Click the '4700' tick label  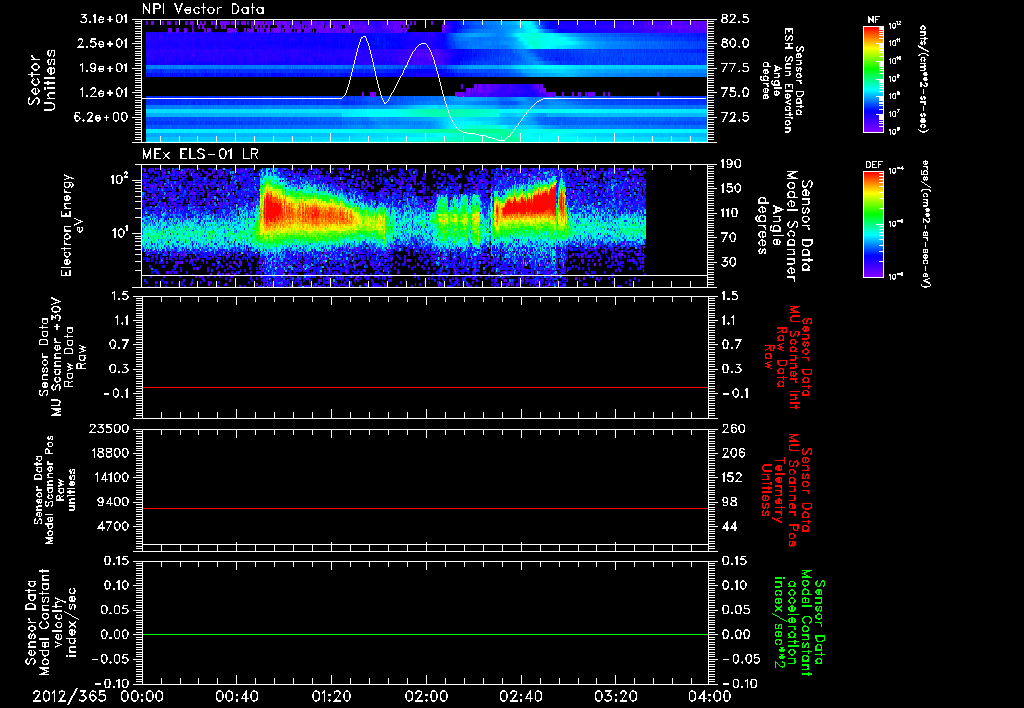[114, 526]
